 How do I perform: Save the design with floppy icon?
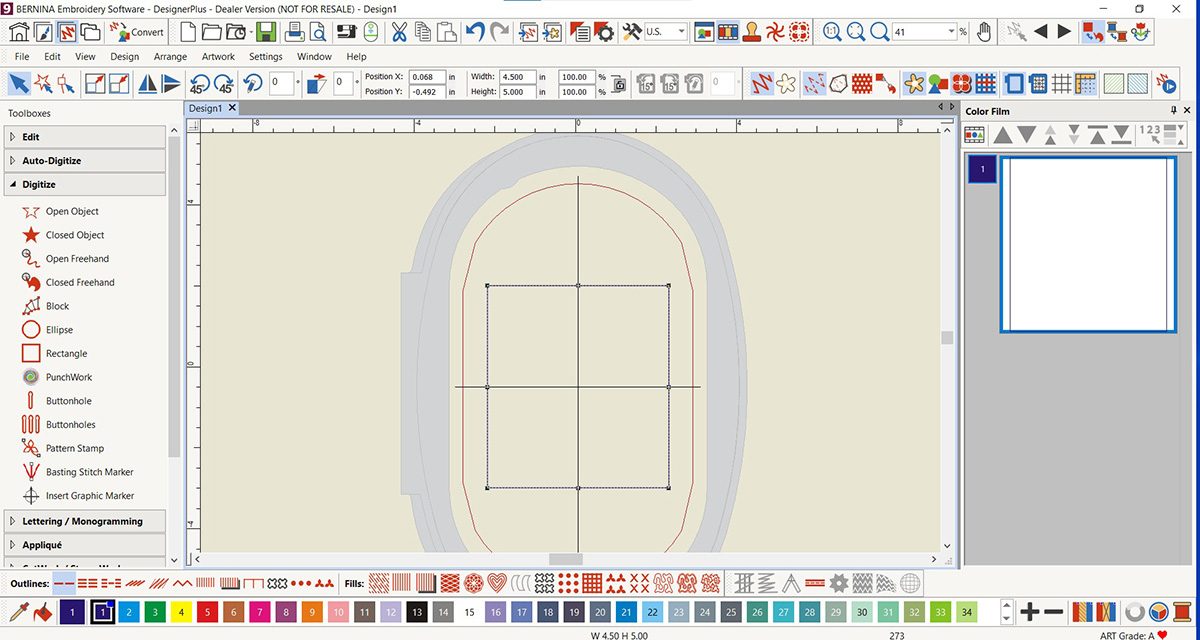click(x=266, y=32)
